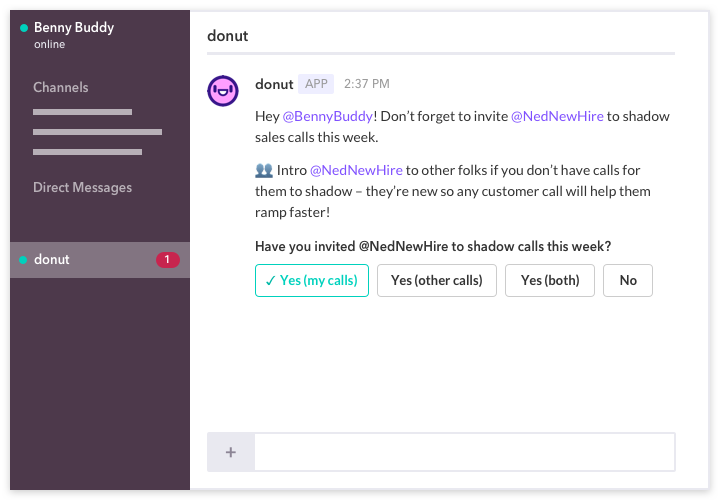This screenshot has height=500, width=720.
Task: Click the donut app avatar icon
Action: [x=223, y=91]
